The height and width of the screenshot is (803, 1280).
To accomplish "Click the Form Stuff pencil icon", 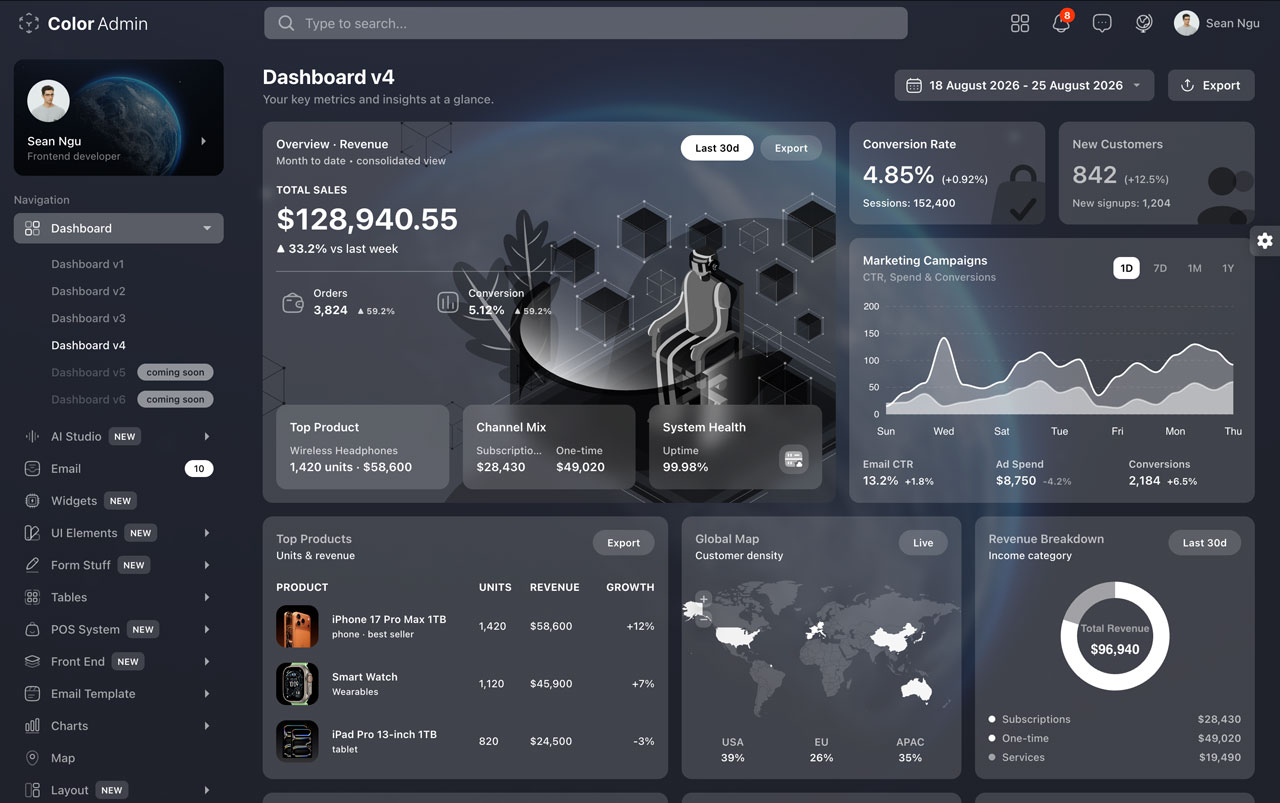I will click(x=32, y=565).
